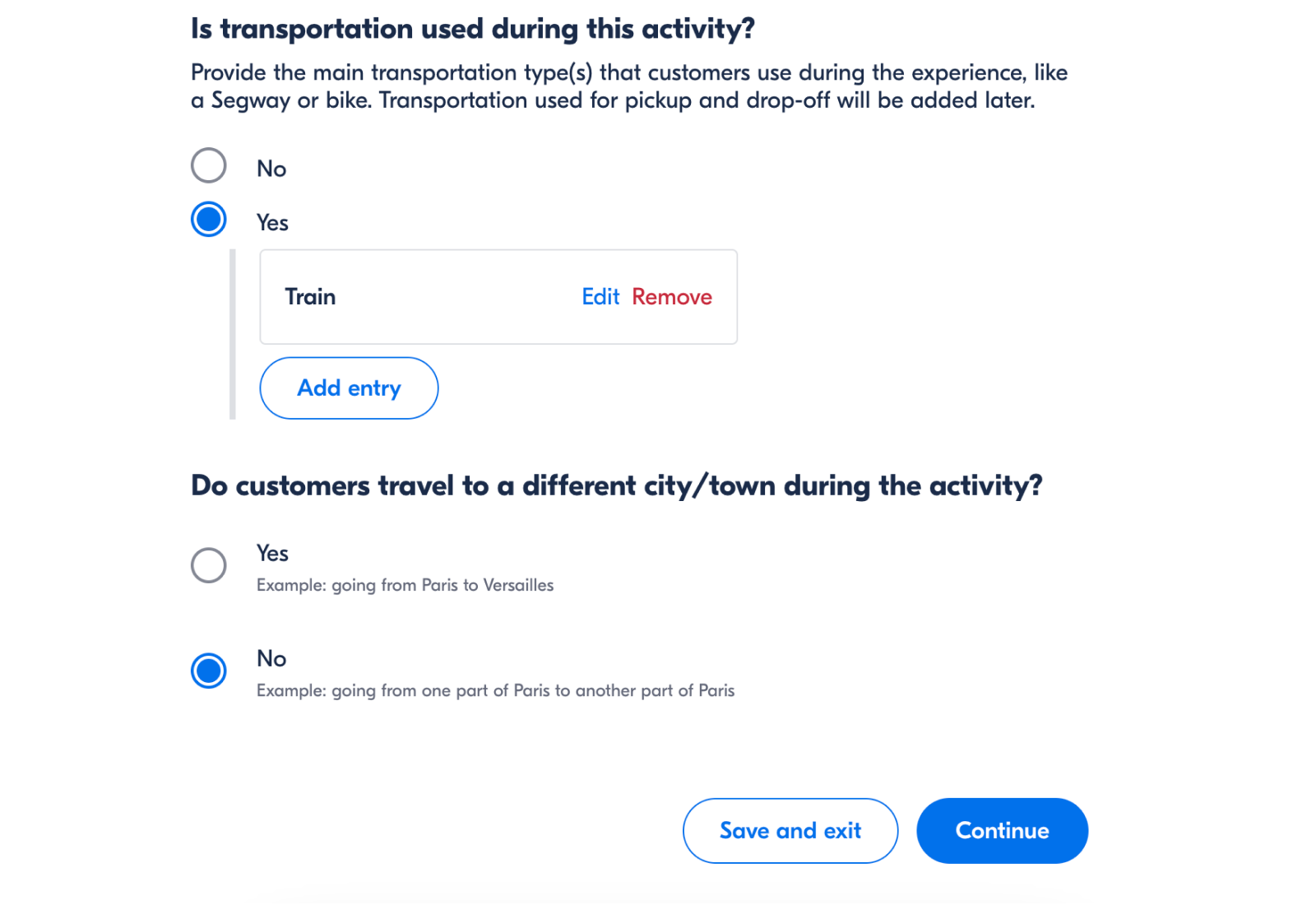This screenshot has width=1316, height=905.
Task: Click the transportation question heading
Action: (x=471, y=28)
